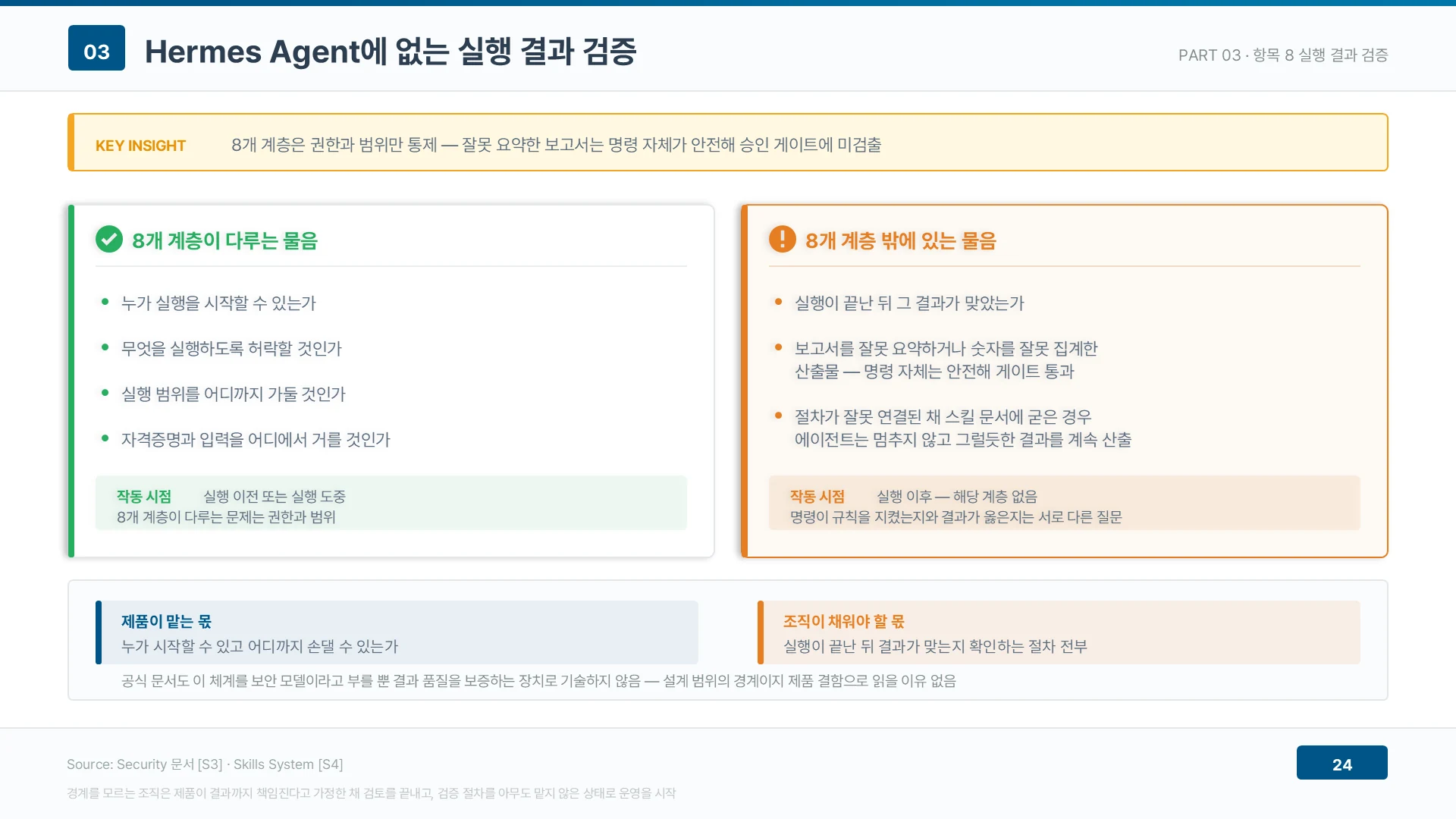Click heading '8개 계층 밖에 있는 물음'
Image resolution: width=1456 pixels, height=819 pixels.
tap(901, 241)
